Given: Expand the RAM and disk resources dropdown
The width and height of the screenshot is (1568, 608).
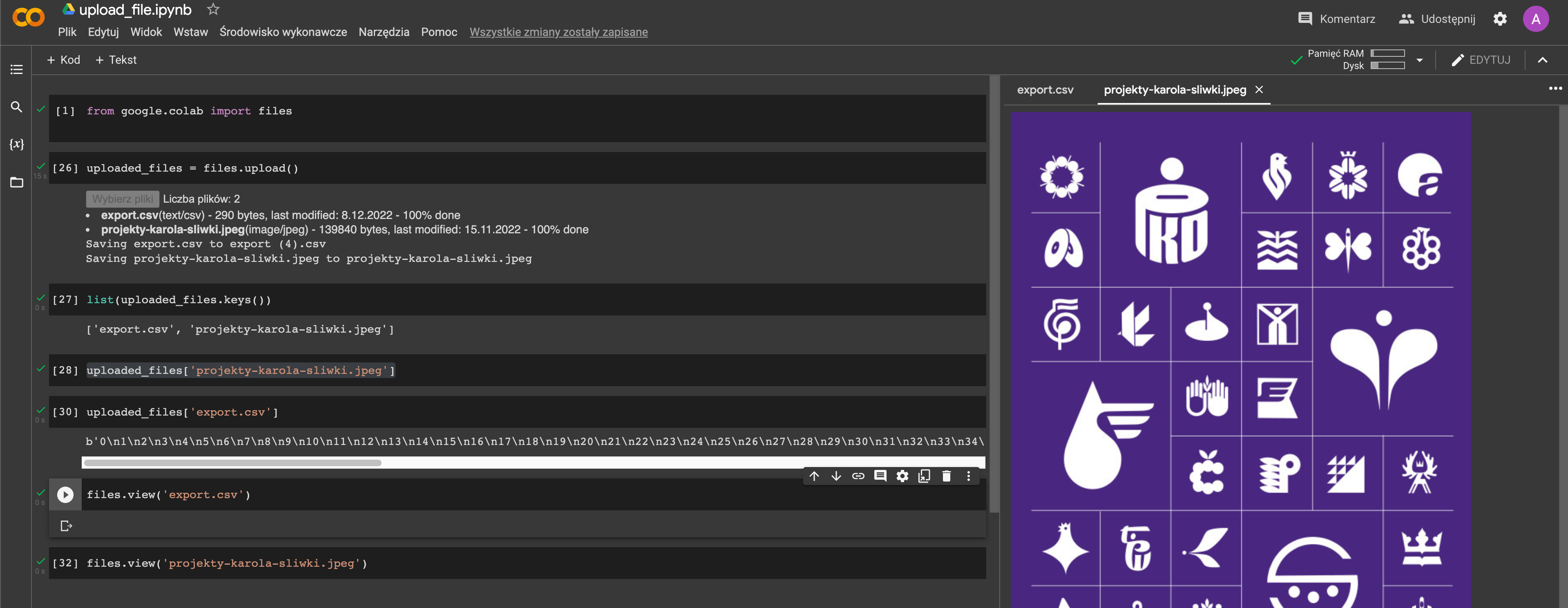Looking at the screenshot, I should (1419, 60).
